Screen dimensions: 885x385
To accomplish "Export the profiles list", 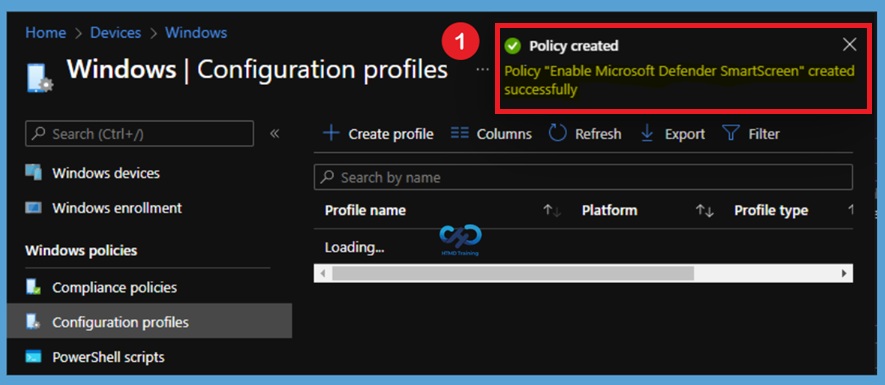I will (673, 134).
